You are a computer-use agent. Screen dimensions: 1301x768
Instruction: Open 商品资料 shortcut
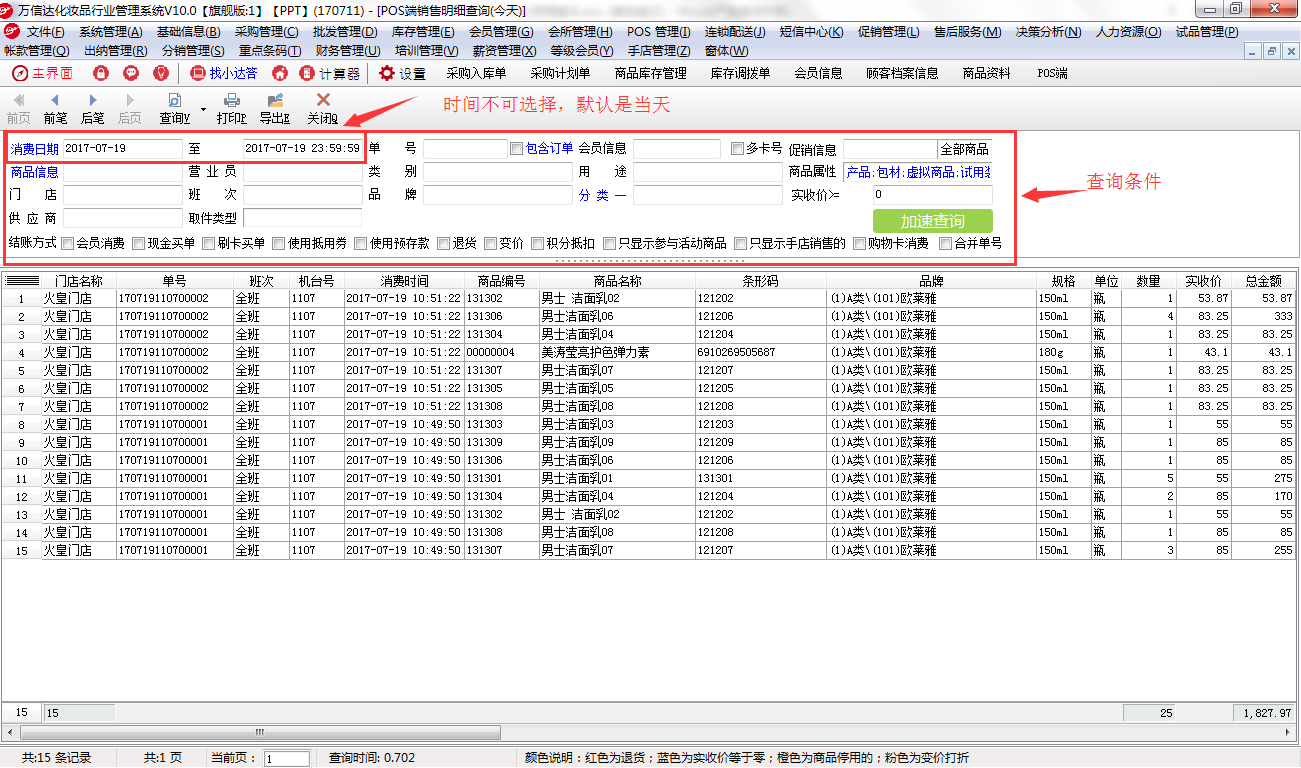[986, 73]
